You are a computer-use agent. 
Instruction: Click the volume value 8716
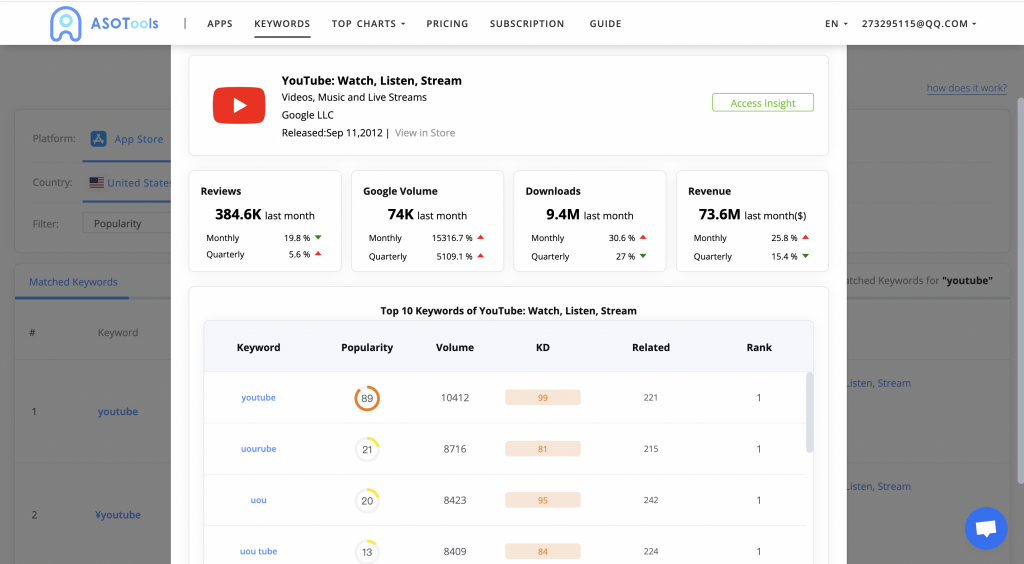(x=455, y=449)
